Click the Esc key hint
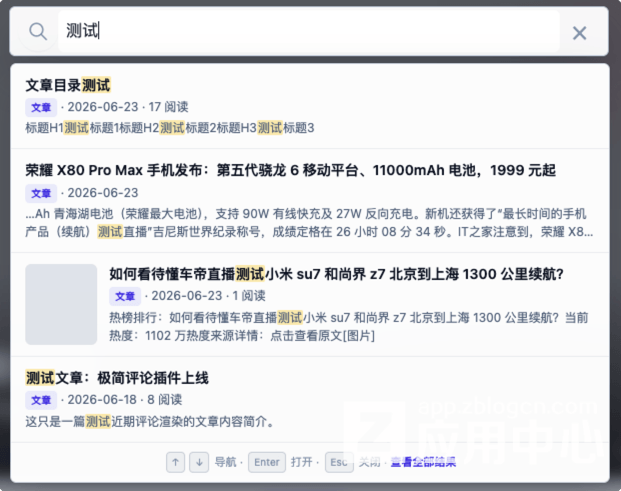 coord(339,462)
